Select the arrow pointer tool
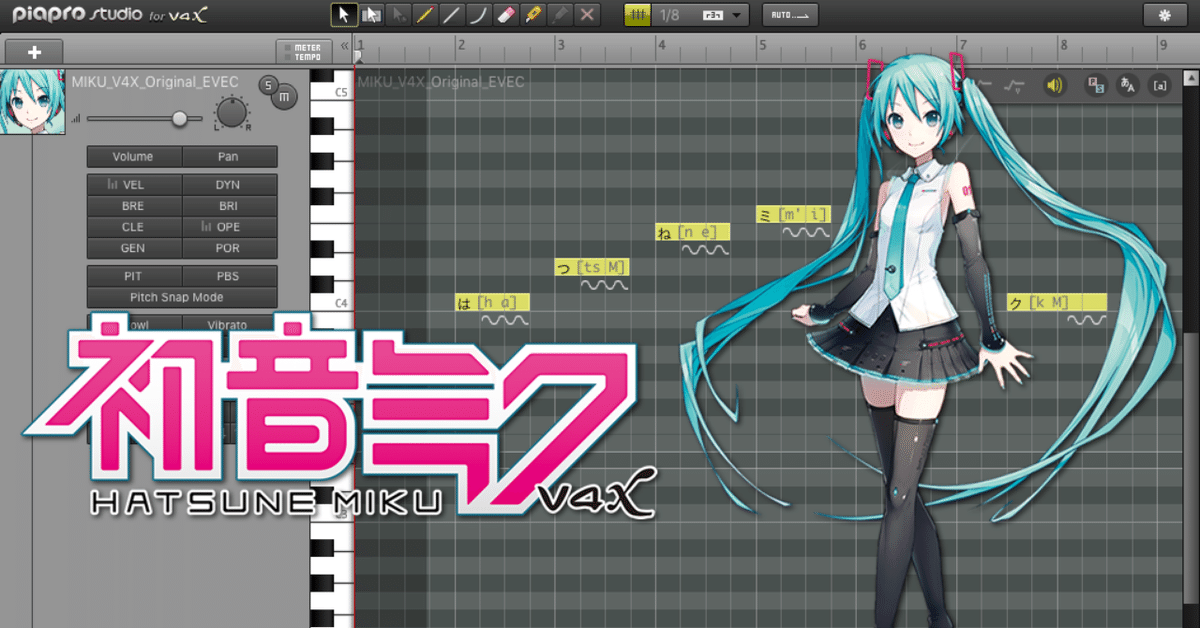This screenshot has height=628, width=1200. [x=344, y=15]
